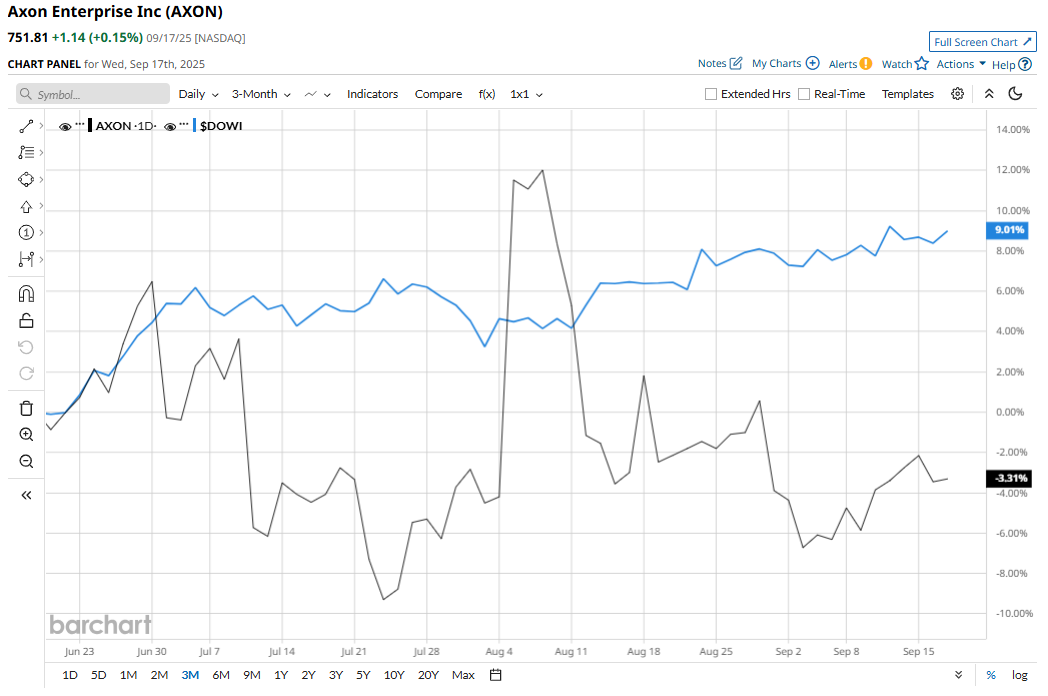The height and width of the screenshot is (696, 1048).
Task: Select the 1Y time range
Action: pyautogui.click(x=281, y=675)
